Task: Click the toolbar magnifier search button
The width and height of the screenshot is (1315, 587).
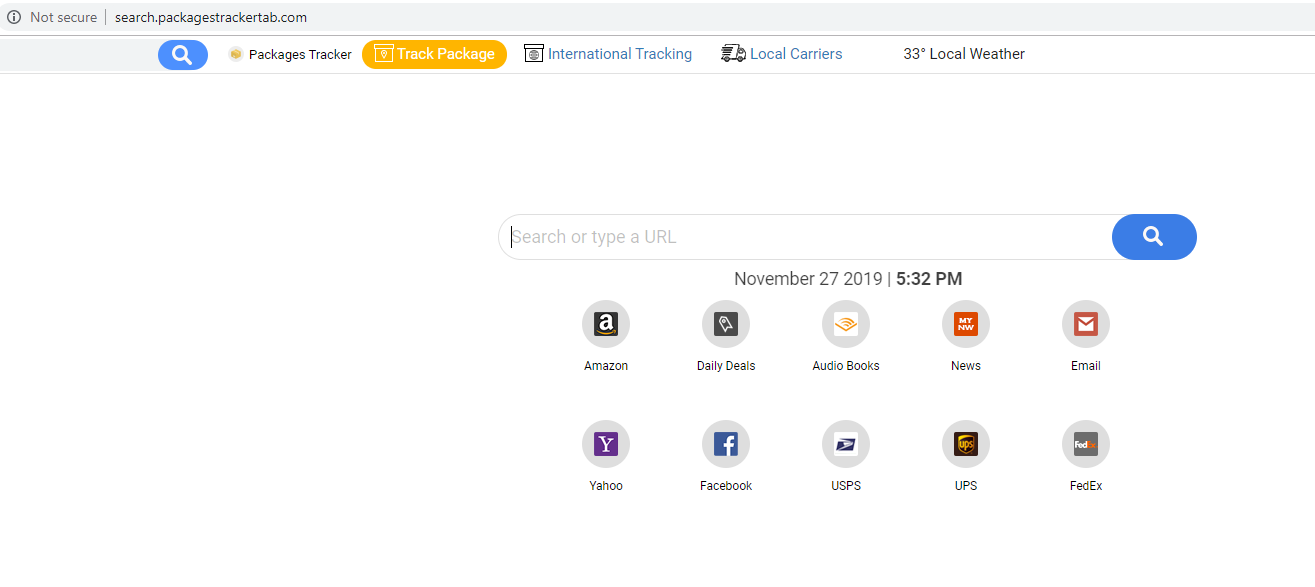Action: [182, 55]
